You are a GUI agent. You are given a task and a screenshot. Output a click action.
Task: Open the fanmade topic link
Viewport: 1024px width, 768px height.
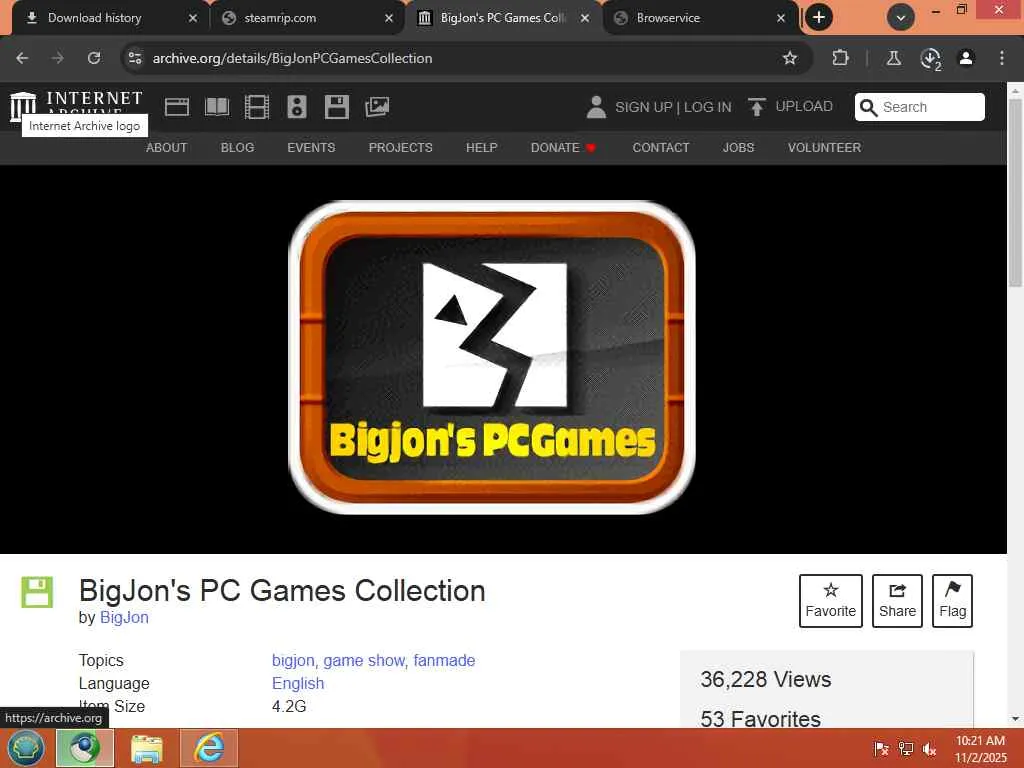[x=444, y=660]
